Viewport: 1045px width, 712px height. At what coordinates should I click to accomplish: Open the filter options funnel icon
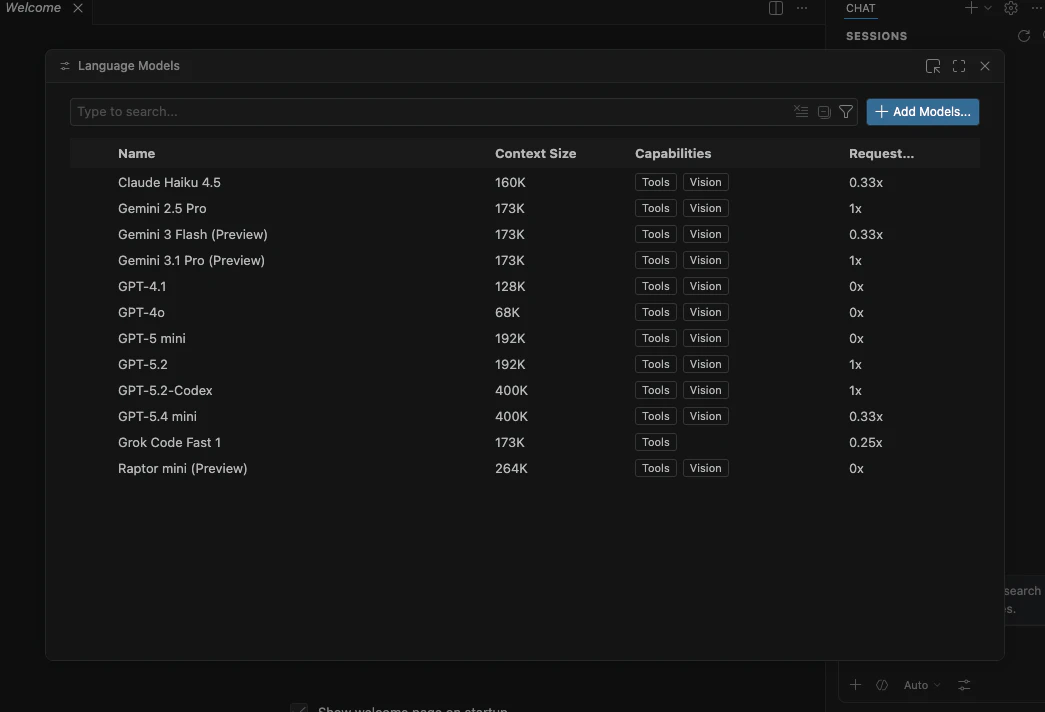[x=846, y=112]
